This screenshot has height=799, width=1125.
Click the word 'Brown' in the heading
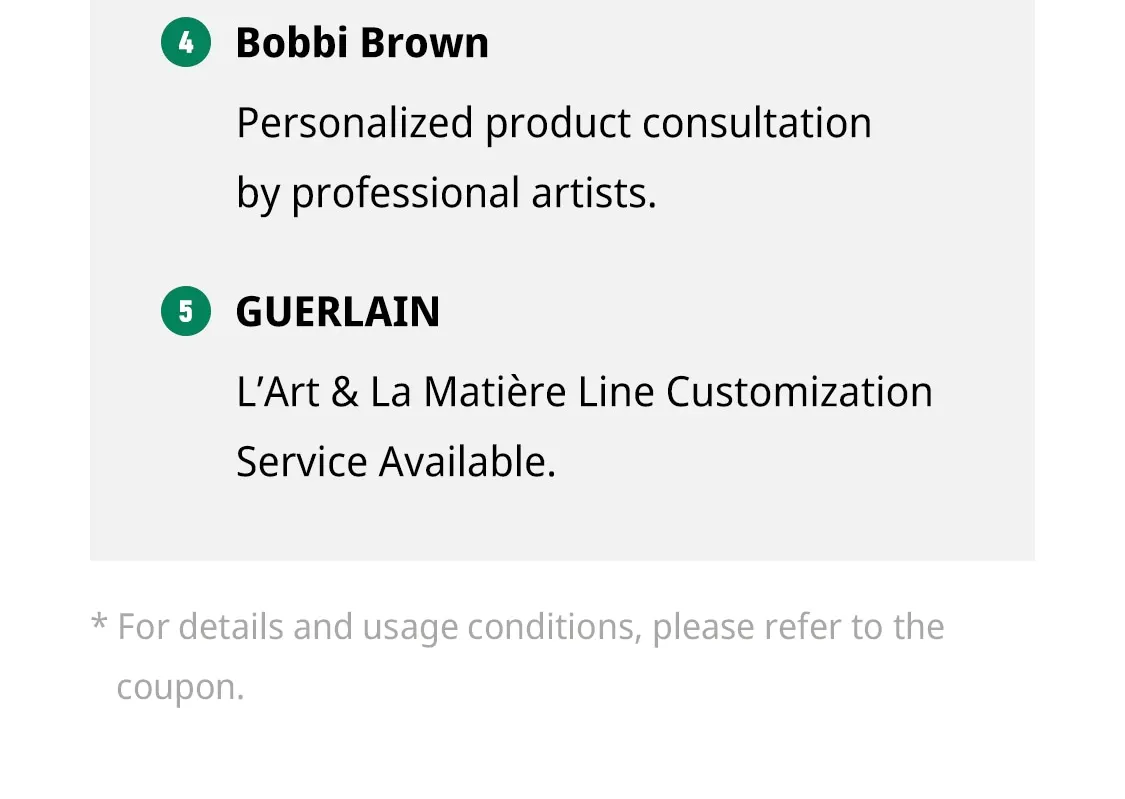pyautogui.click(x=424, y=42)
